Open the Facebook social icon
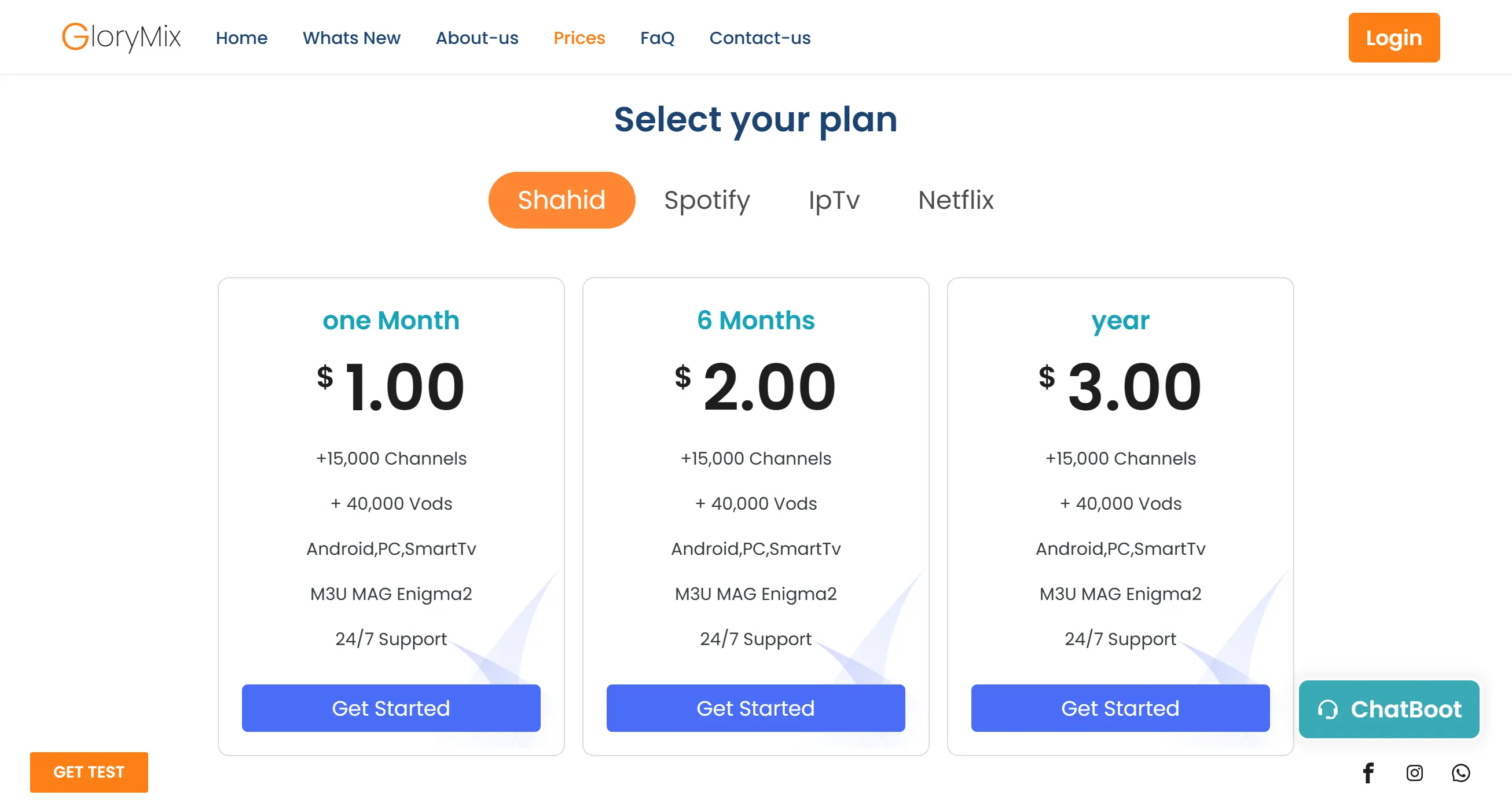The image size is (1512, 810). (1368, 772)
